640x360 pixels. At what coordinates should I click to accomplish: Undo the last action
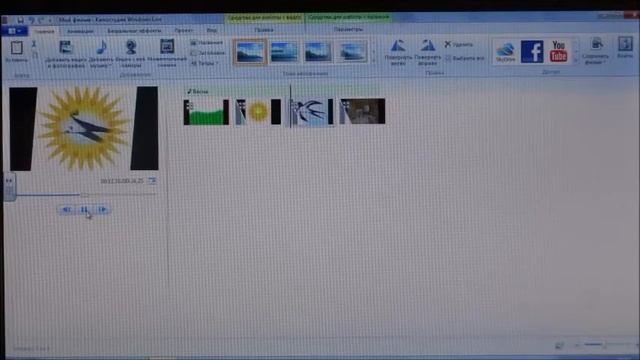coord(31,20)
